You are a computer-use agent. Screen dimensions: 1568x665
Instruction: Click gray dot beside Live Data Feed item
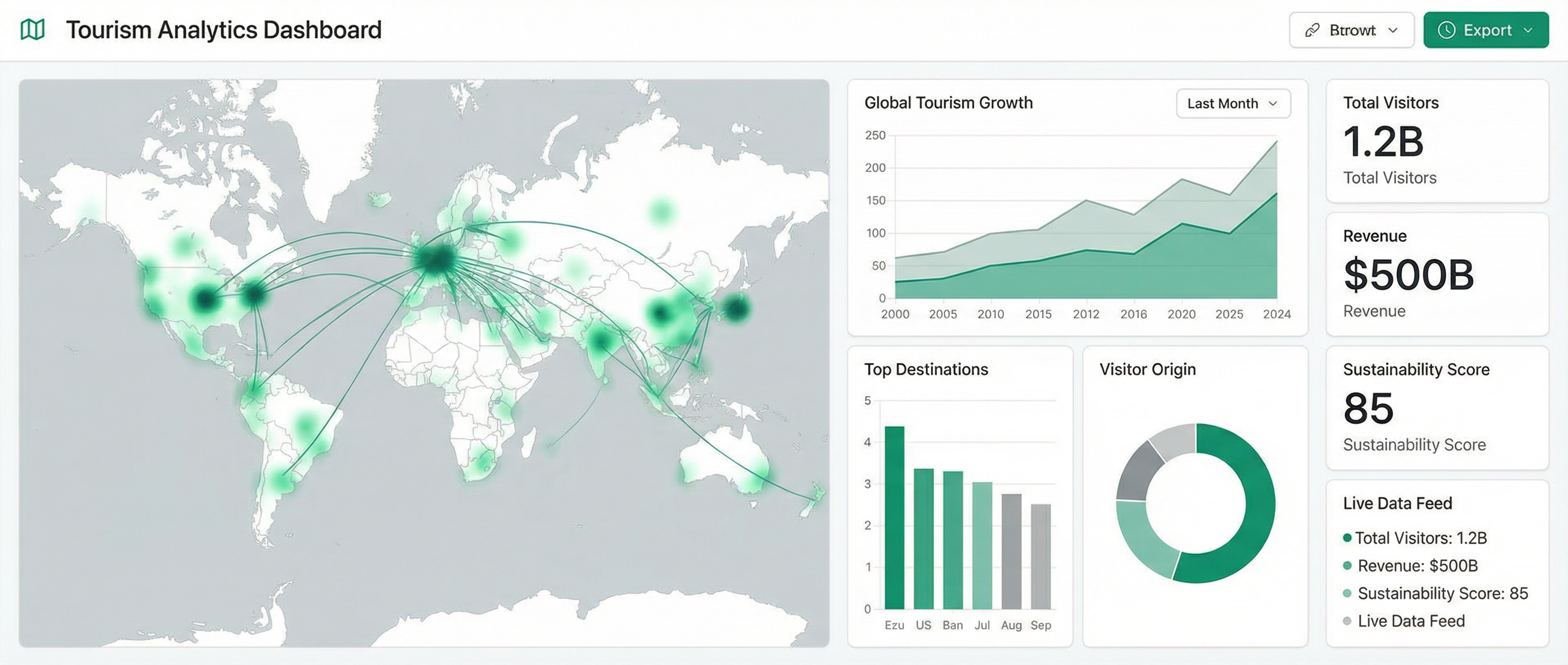(x=1347, y=621)
